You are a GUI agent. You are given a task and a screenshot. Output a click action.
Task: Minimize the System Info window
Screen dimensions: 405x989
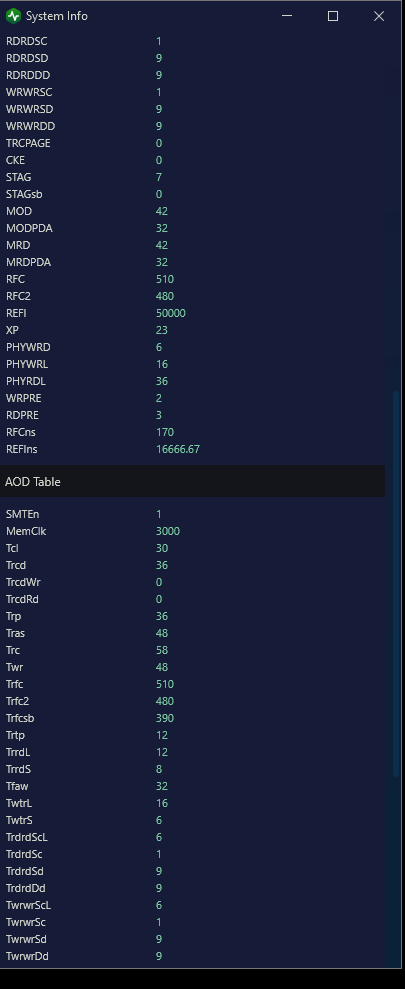(287, 16)
